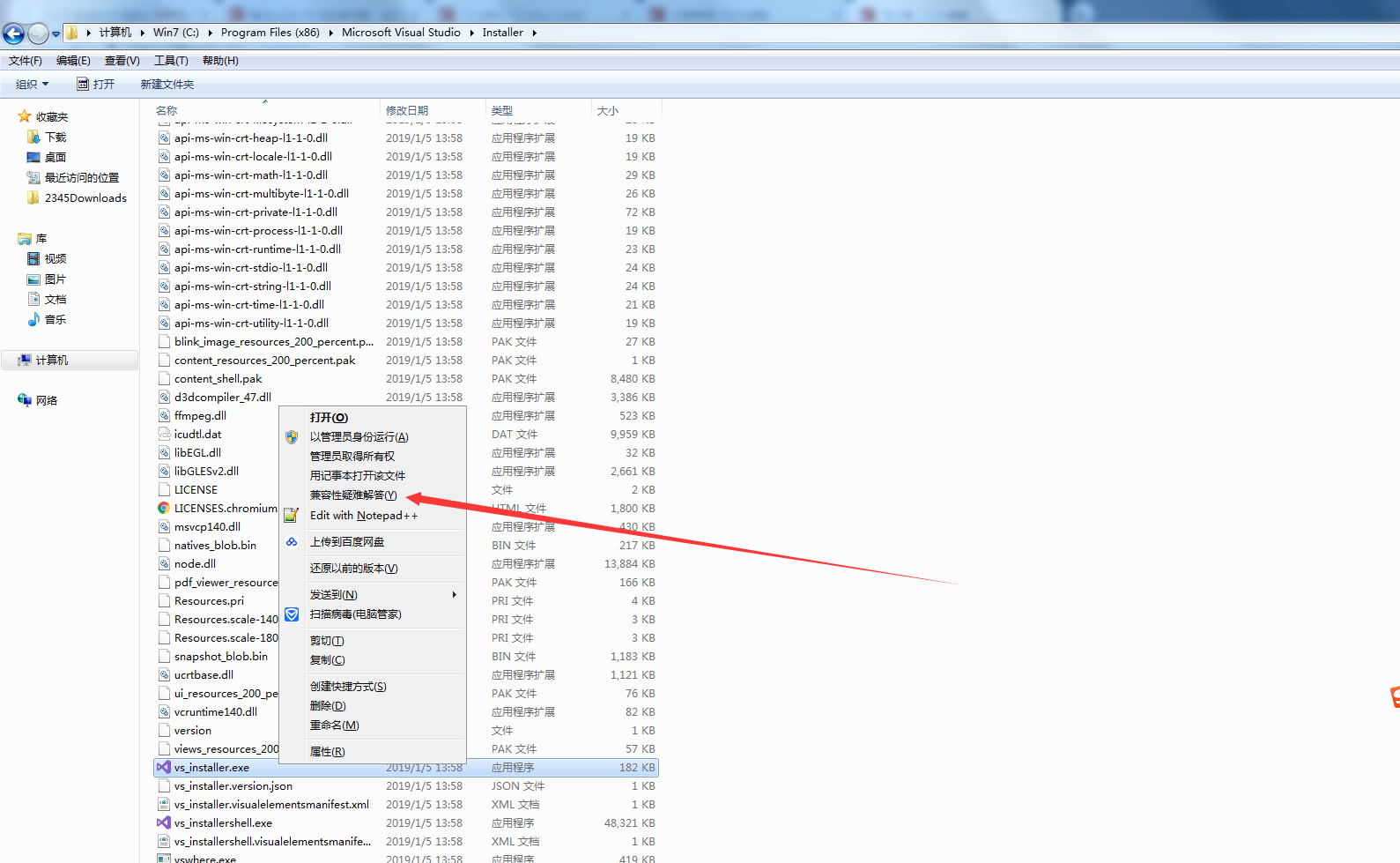Open the 工具(T) menu
Viewport: 1400px width, 863px height.
[x=171, y=61]
